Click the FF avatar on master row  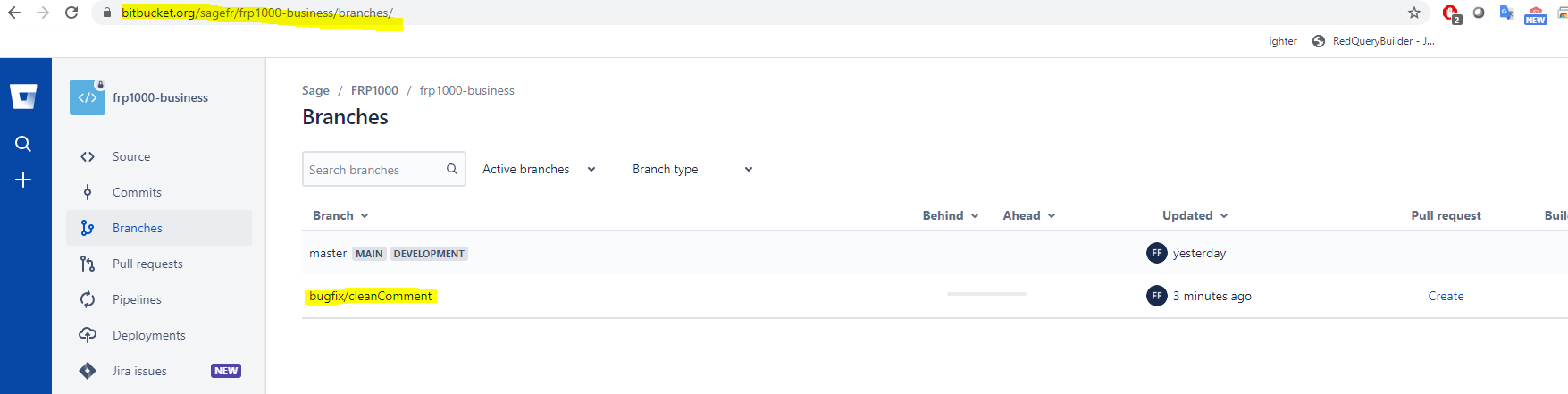click(1157, 253)
